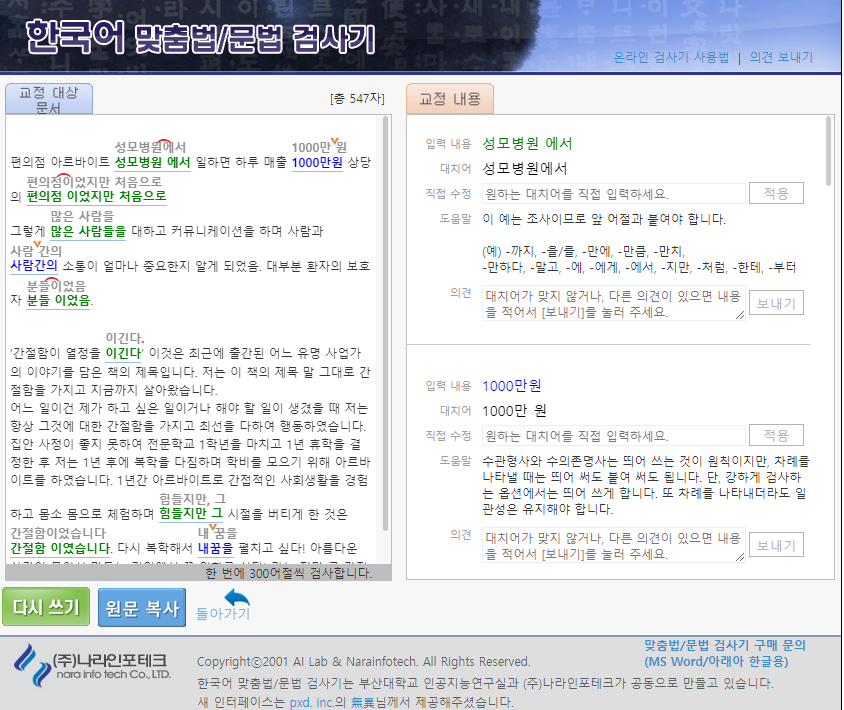Image resolution: width=844 pixels, height=710 pixels.
Task: Click input text 1000만원 in correction panel
Action: coord(511,385)
